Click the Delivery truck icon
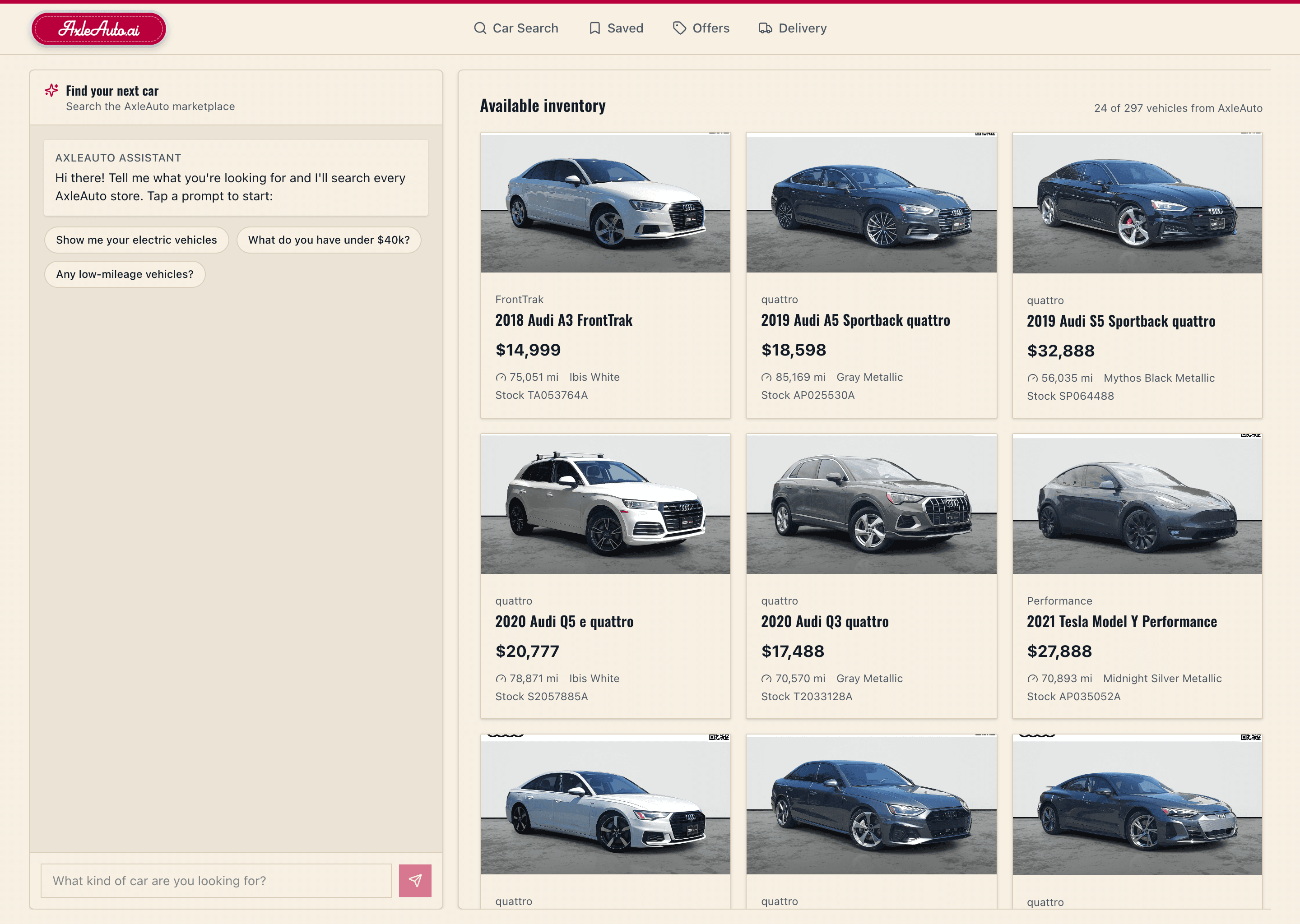This screenshot has width=1300, height=924. coord(766,28)
